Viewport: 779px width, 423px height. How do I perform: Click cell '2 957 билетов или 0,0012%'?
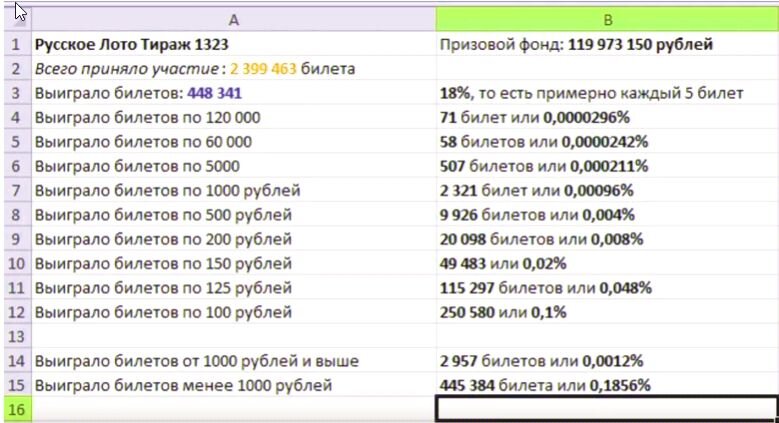pos(607,361)
